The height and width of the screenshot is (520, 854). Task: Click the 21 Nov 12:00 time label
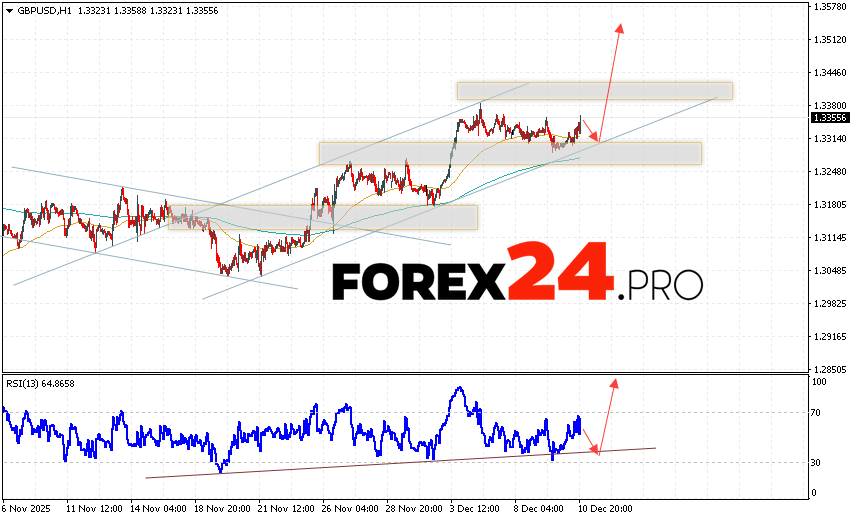point(286,509)
